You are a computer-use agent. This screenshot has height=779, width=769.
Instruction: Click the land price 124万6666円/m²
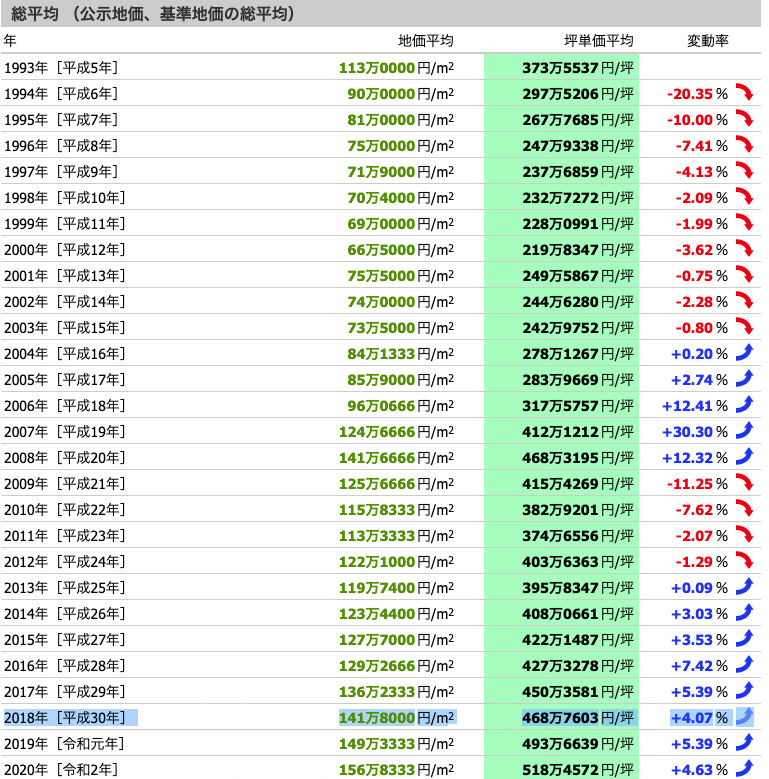pos(396,432)
